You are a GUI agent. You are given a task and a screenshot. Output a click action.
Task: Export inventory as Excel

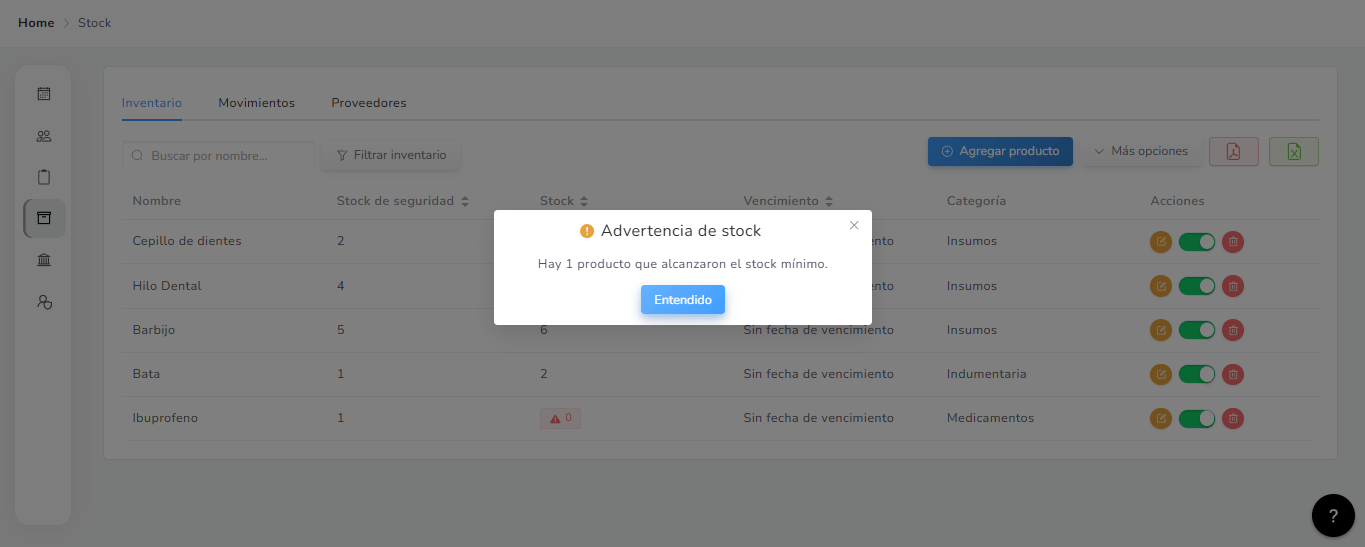1294,151
